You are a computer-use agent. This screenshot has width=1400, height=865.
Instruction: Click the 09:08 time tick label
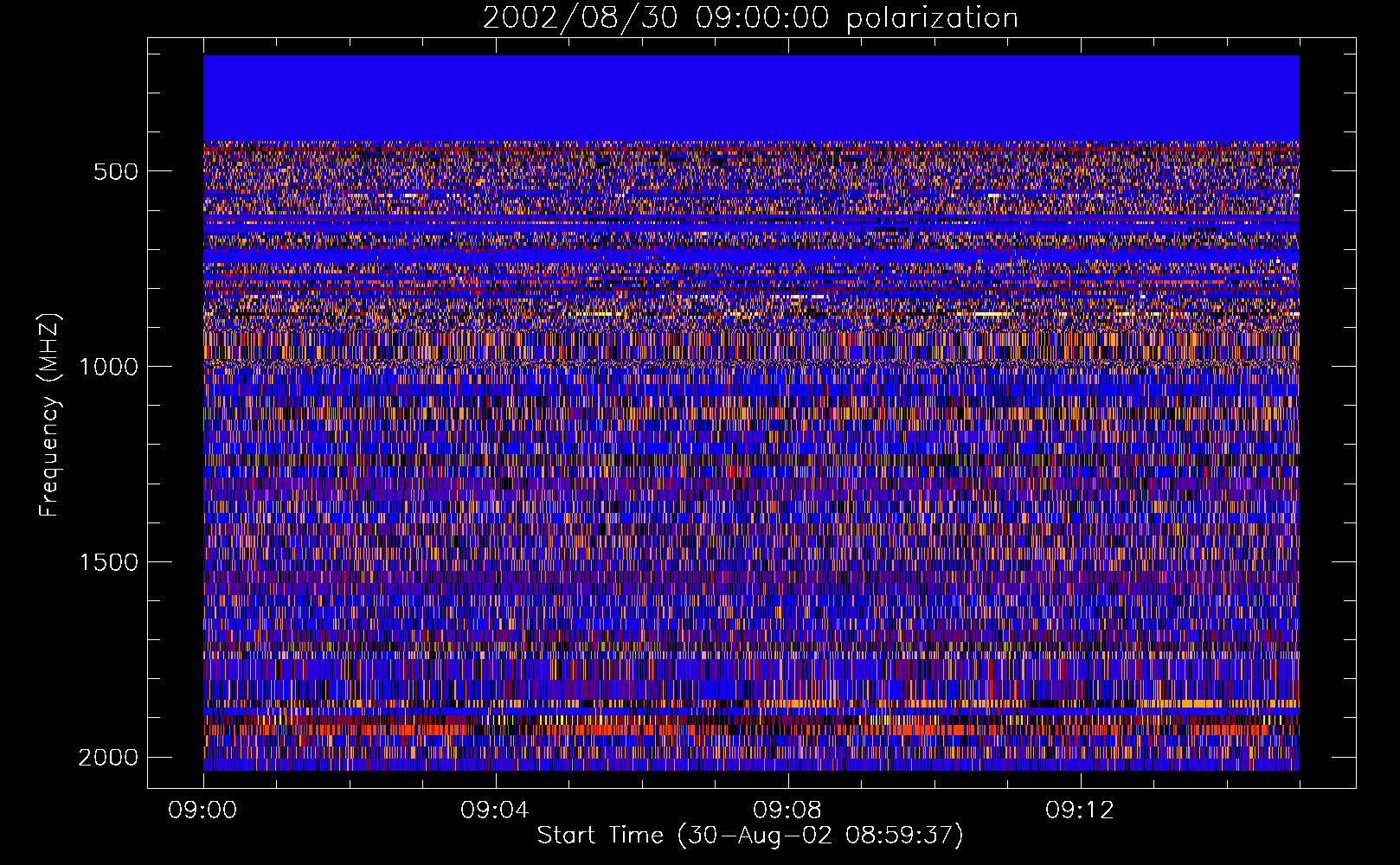[787, 811]
